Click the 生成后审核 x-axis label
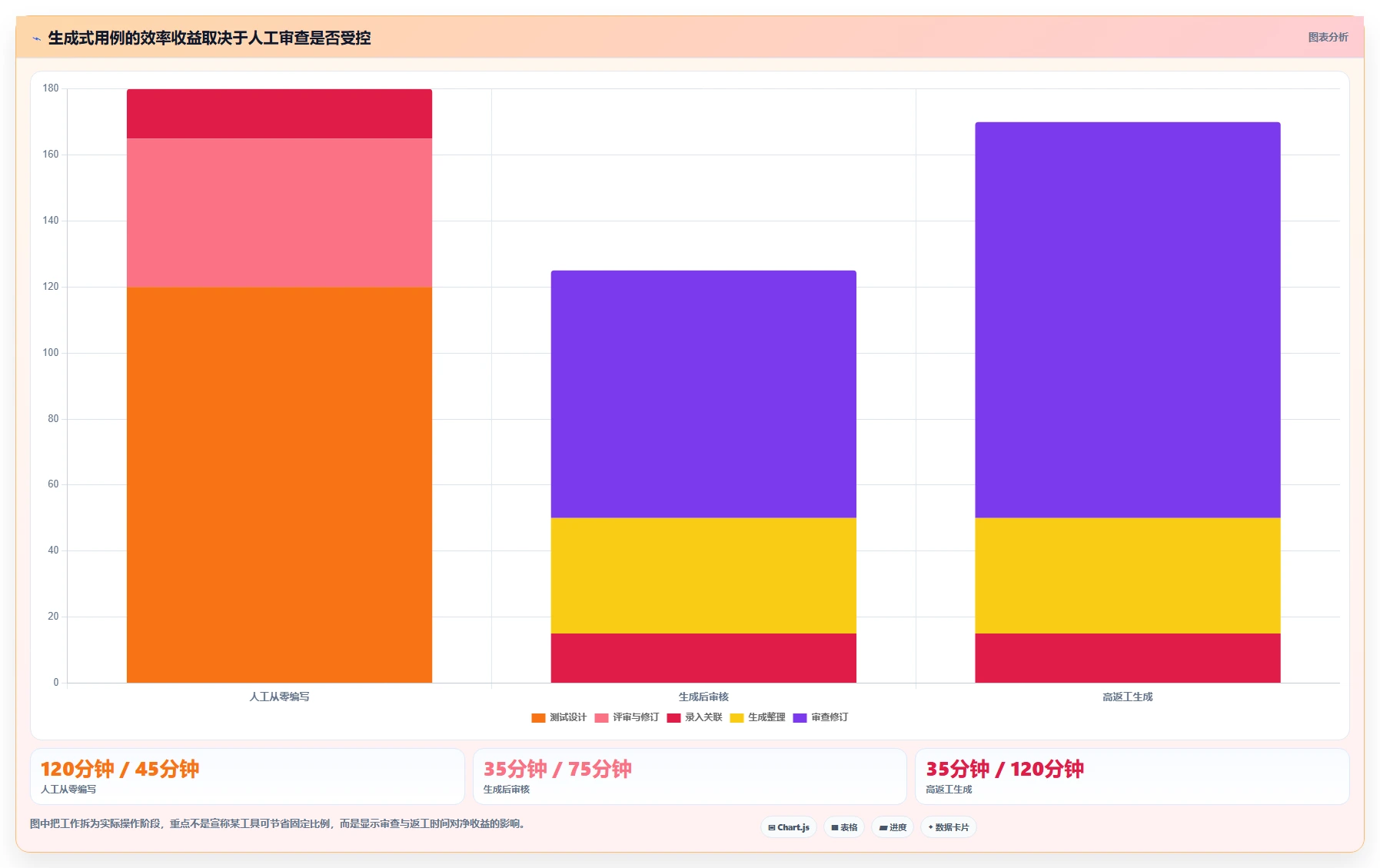The width and height of the screenshot is (1380, 868). coord(703,697)
